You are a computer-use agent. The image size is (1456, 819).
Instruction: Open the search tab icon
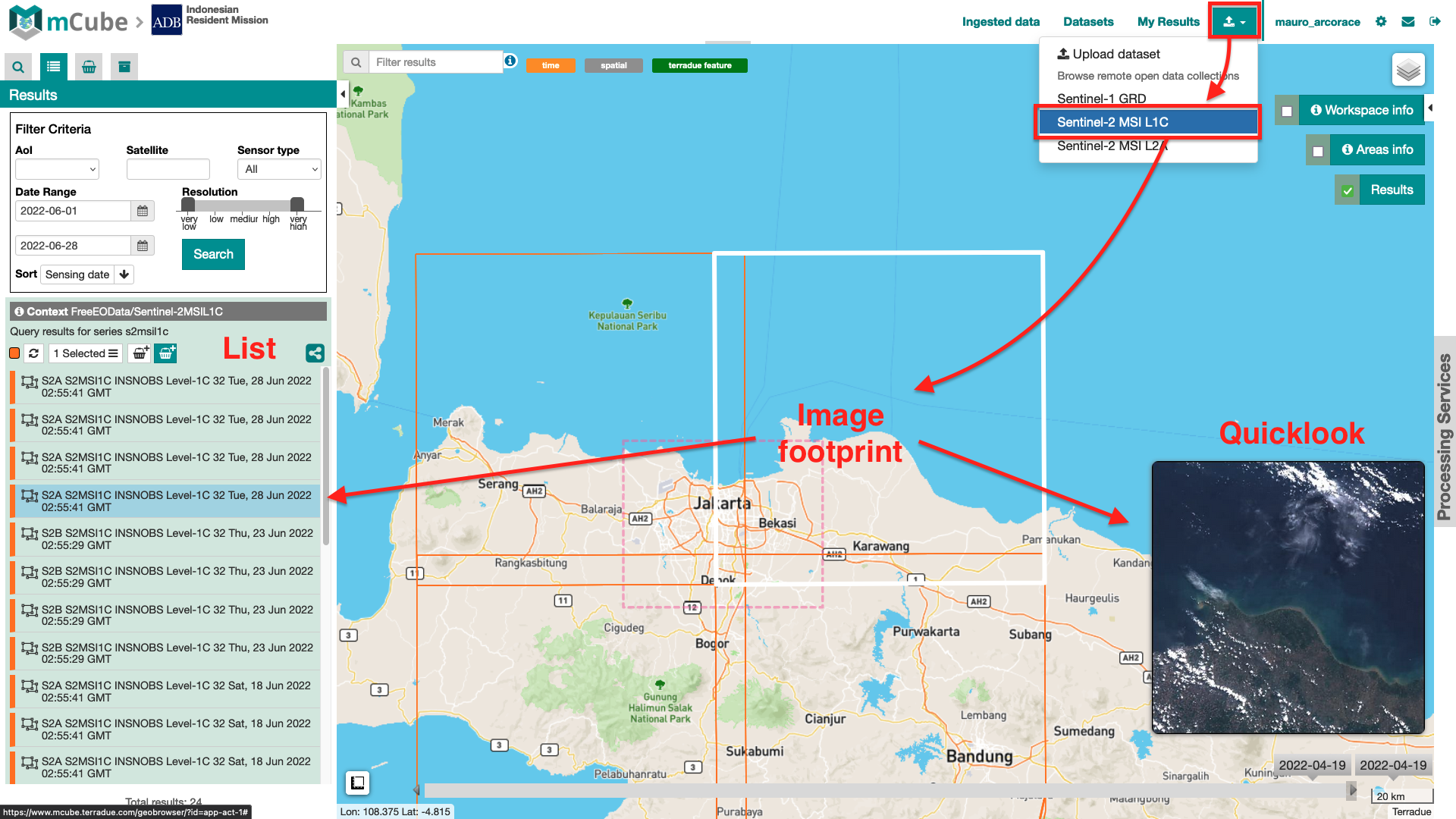point(18,67)
